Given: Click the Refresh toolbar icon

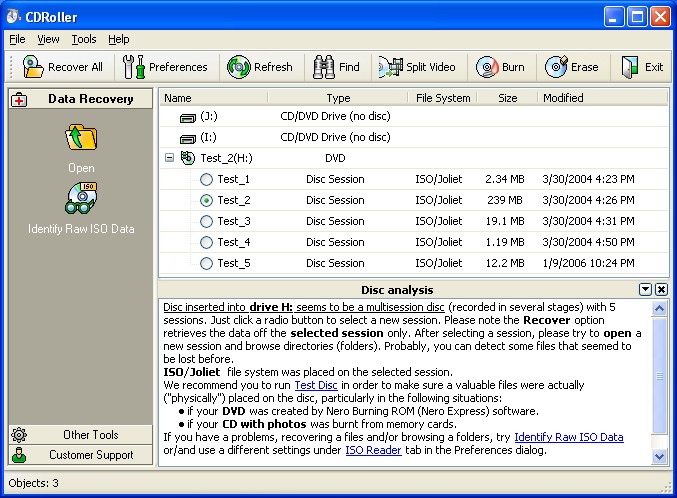Looking at the screenshot, I should click(x=238, y=67).
